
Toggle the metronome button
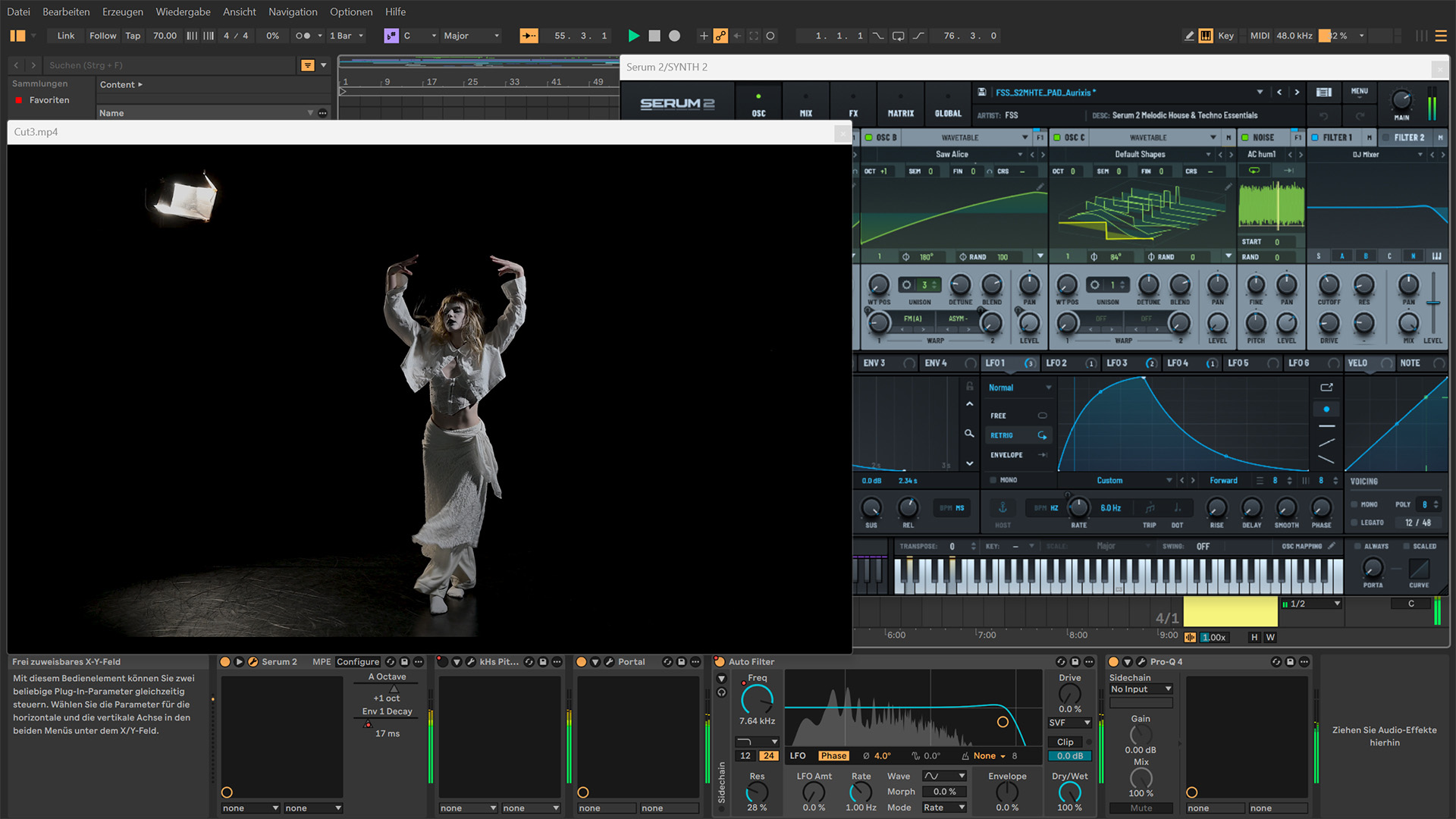coord(303,36)
